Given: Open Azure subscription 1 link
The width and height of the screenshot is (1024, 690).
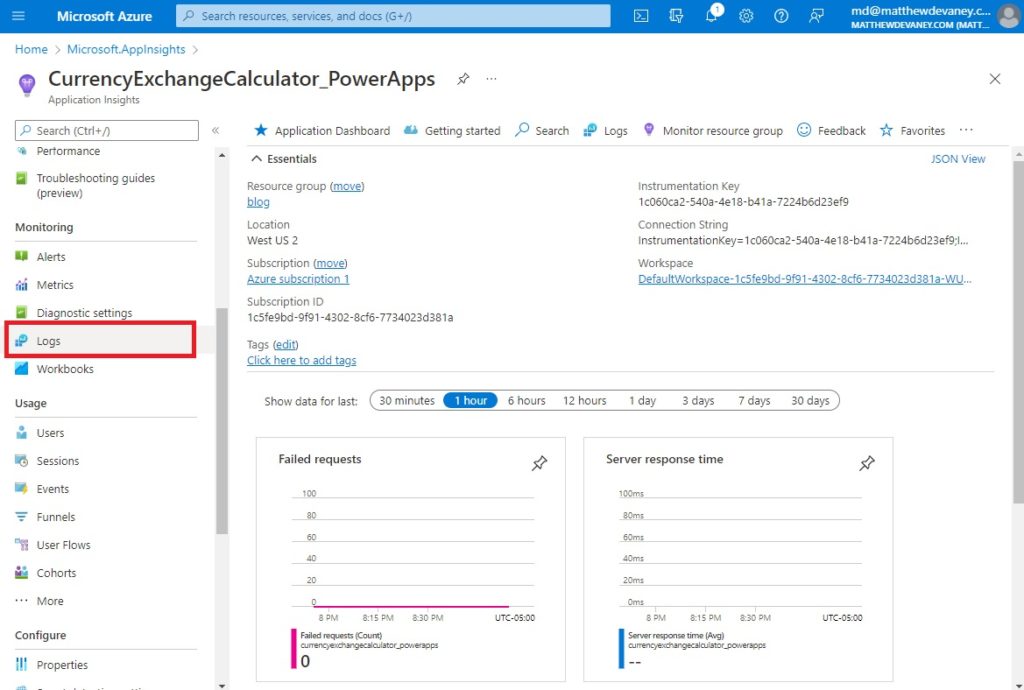Looking at the screenshot, I should click(x=298, y=279).
